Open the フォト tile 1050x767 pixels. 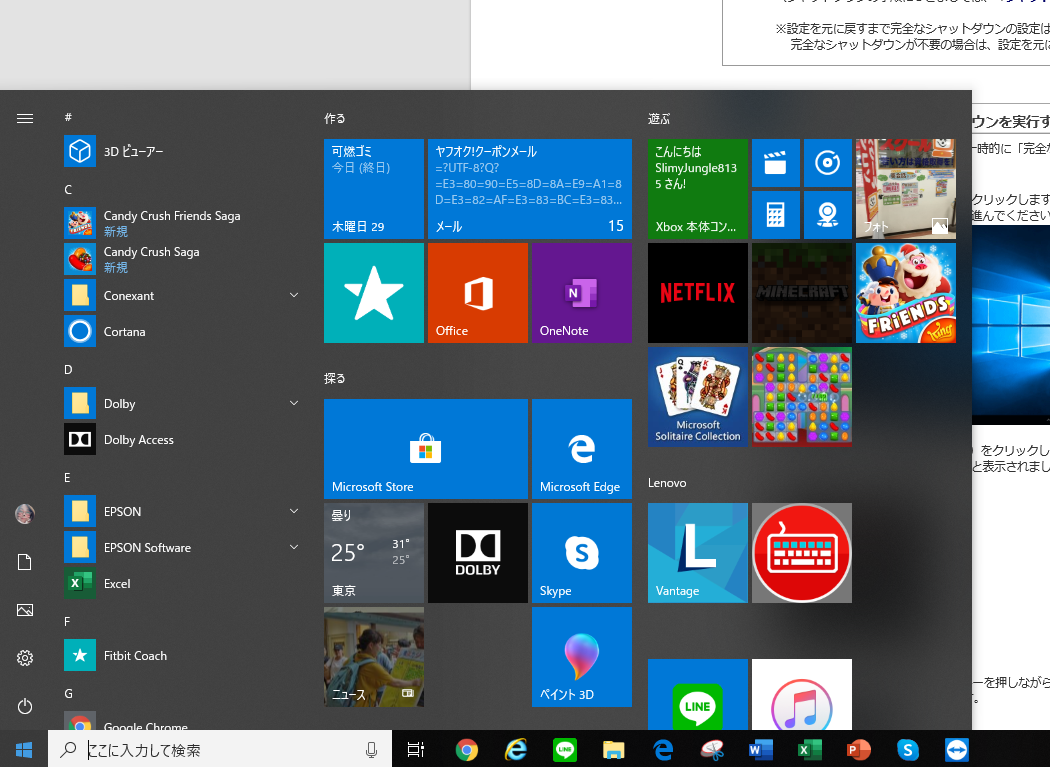pos(905,189)
